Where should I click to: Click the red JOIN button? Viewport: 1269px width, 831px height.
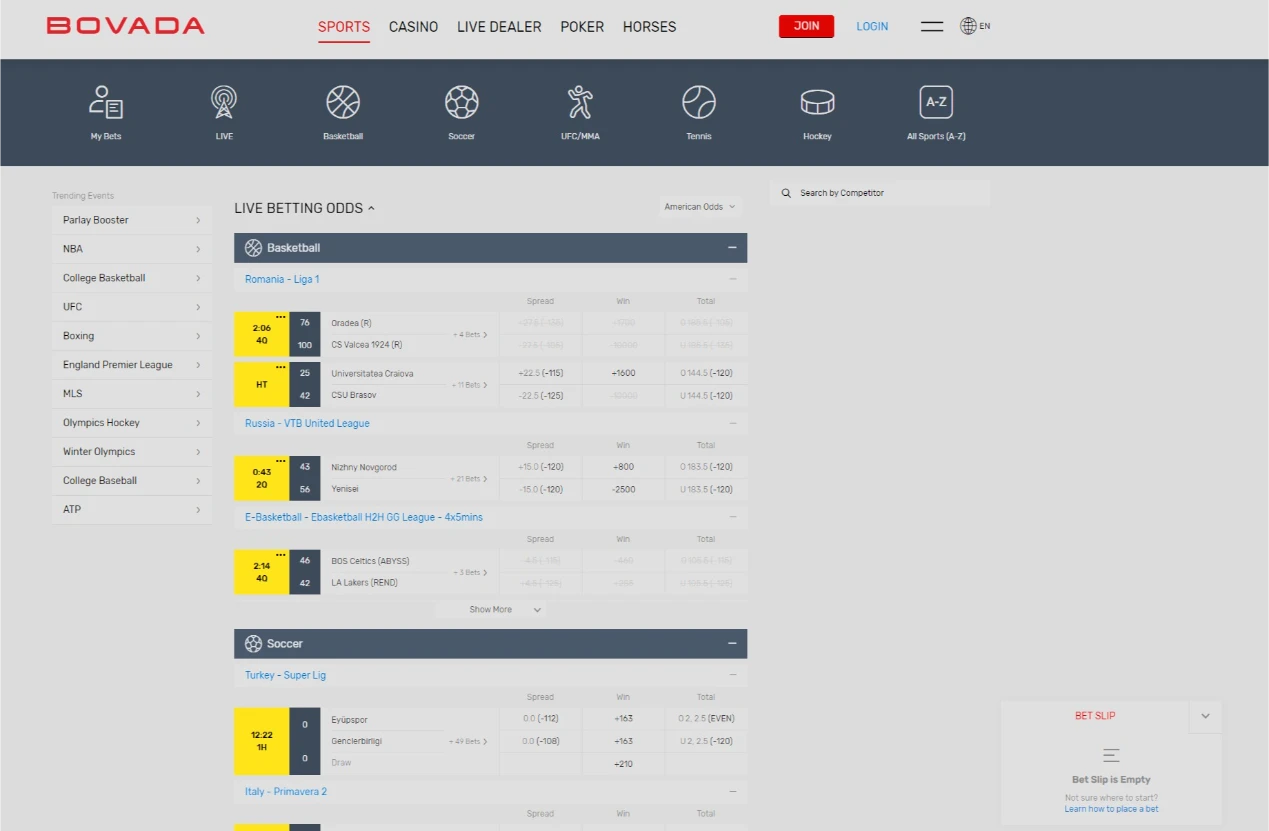(x=806, y=26)
